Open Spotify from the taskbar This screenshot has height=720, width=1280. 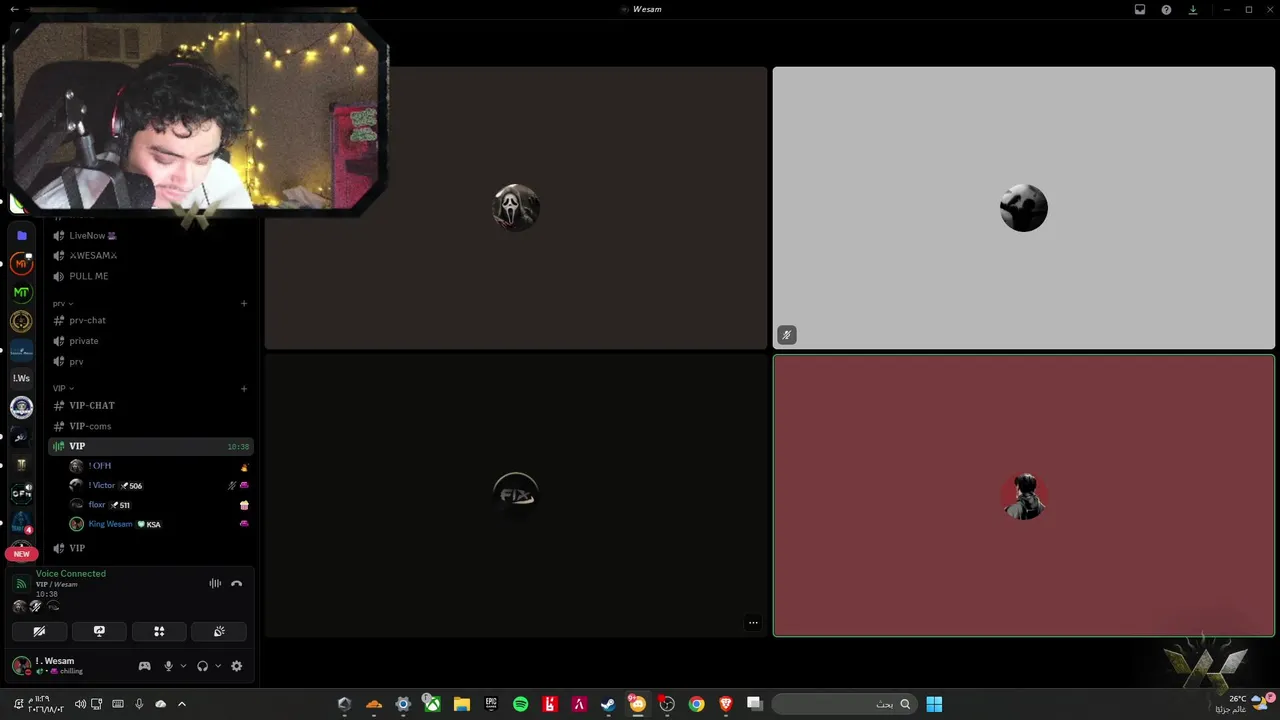pos(520,704)
